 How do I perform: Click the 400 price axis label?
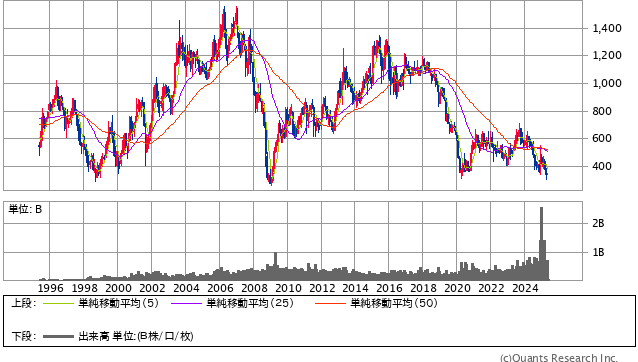(x=602, y=166)
